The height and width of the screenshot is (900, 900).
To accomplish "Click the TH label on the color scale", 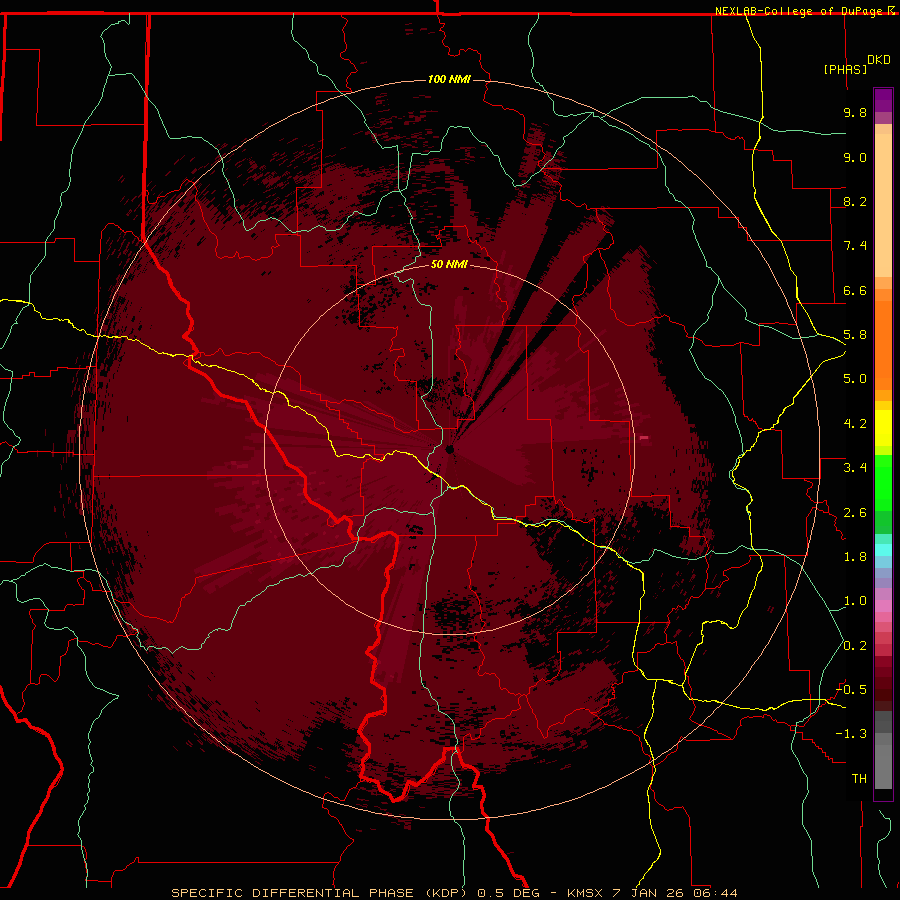I will [859, 779].
